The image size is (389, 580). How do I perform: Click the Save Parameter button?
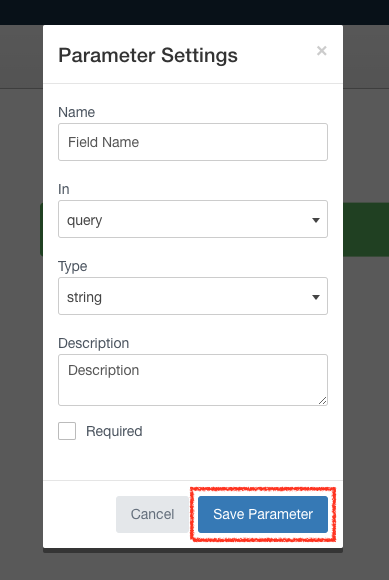tap(263, 514)
